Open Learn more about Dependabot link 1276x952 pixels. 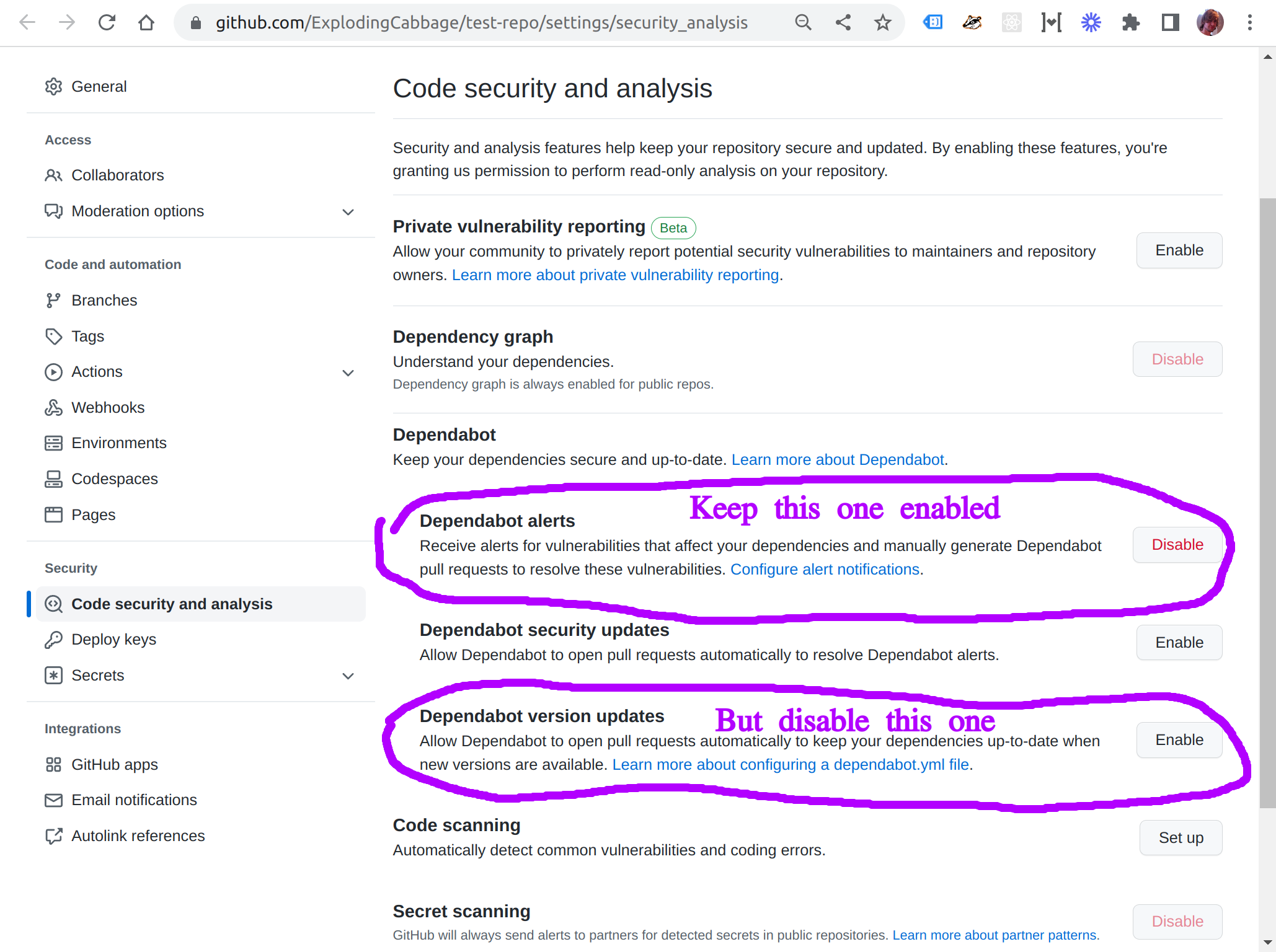(x=838, y=460)
